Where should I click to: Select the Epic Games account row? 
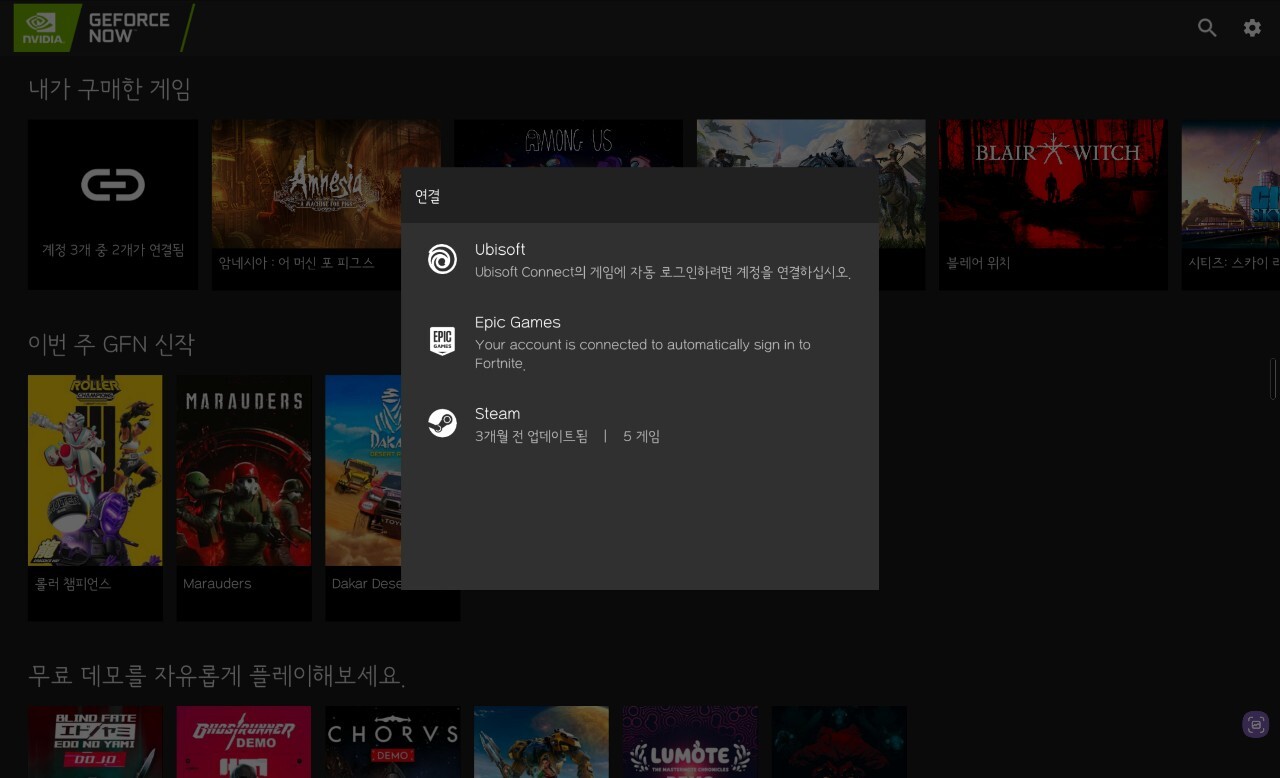640,342
